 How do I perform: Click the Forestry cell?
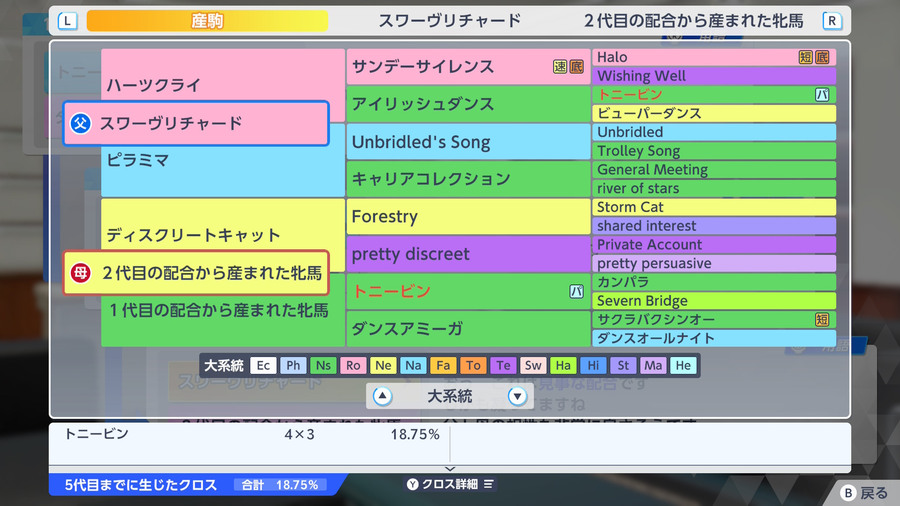click(468, 216)
